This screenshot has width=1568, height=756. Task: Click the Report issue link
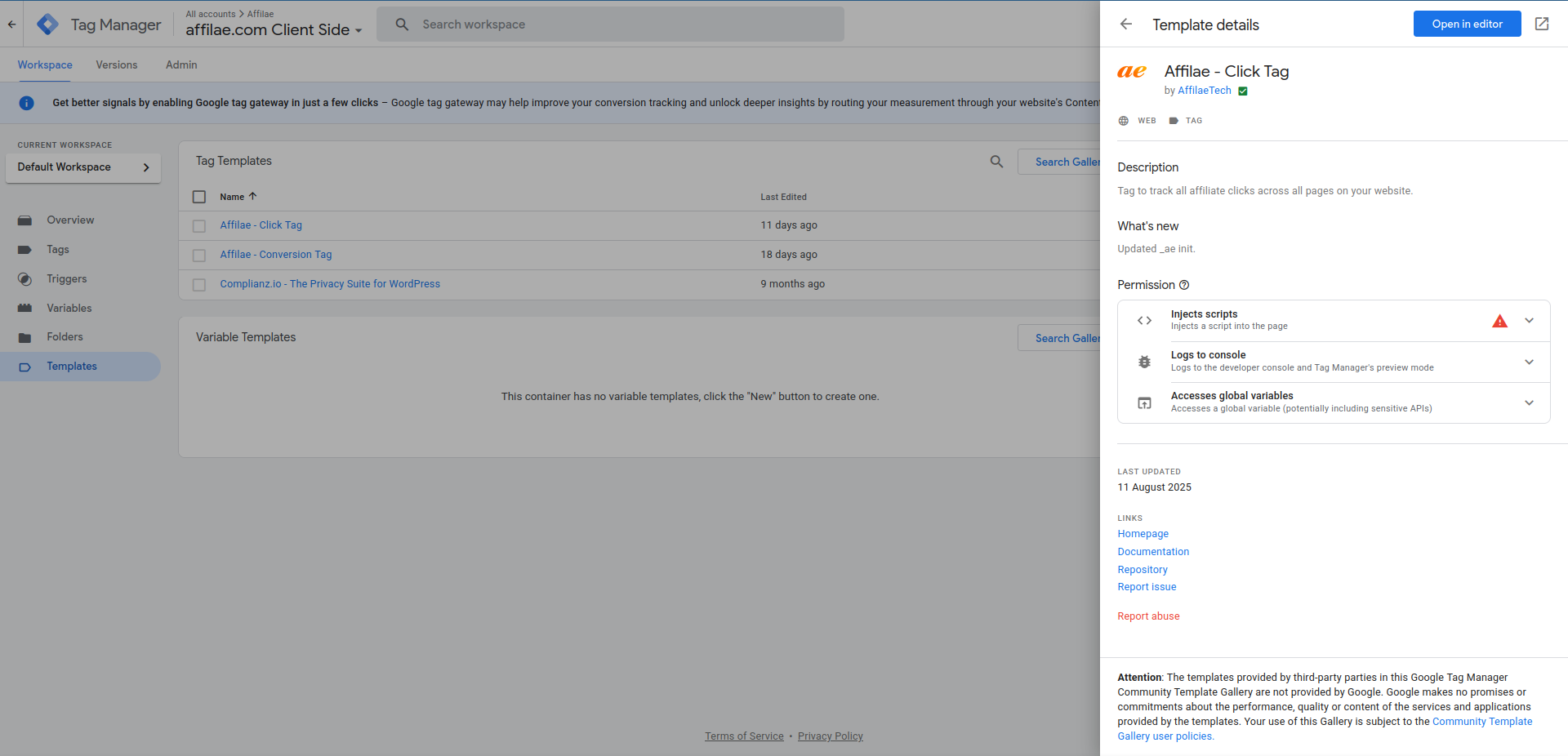coord(1147,587)
